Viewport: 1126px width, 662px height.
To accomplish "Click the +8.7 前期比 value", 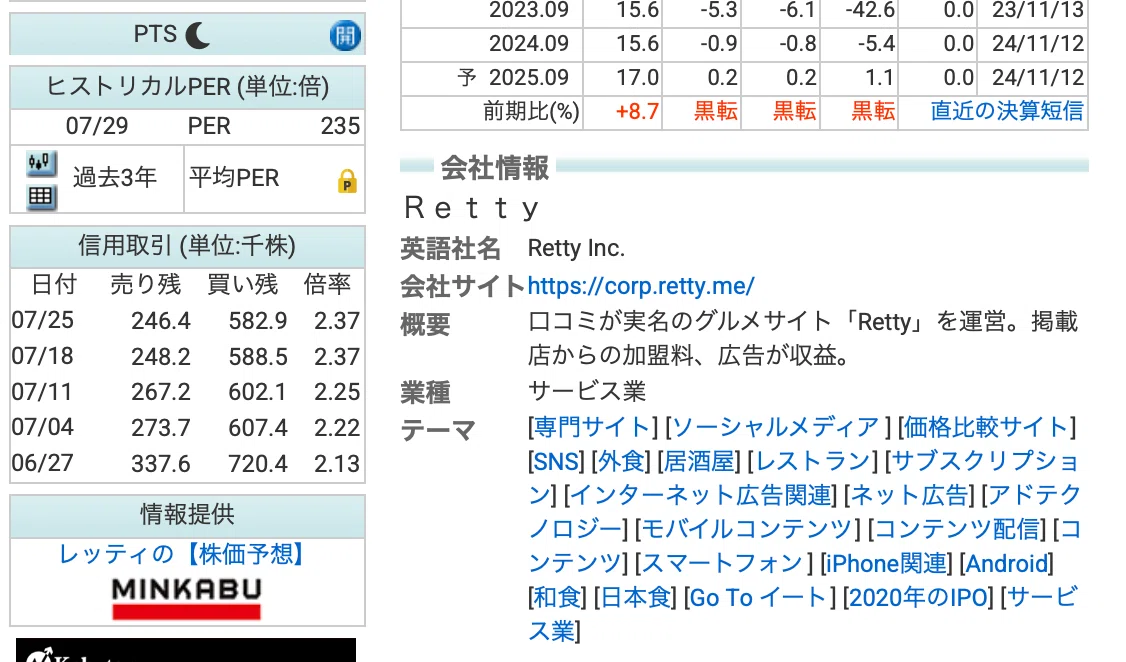I will pos(637,111).
